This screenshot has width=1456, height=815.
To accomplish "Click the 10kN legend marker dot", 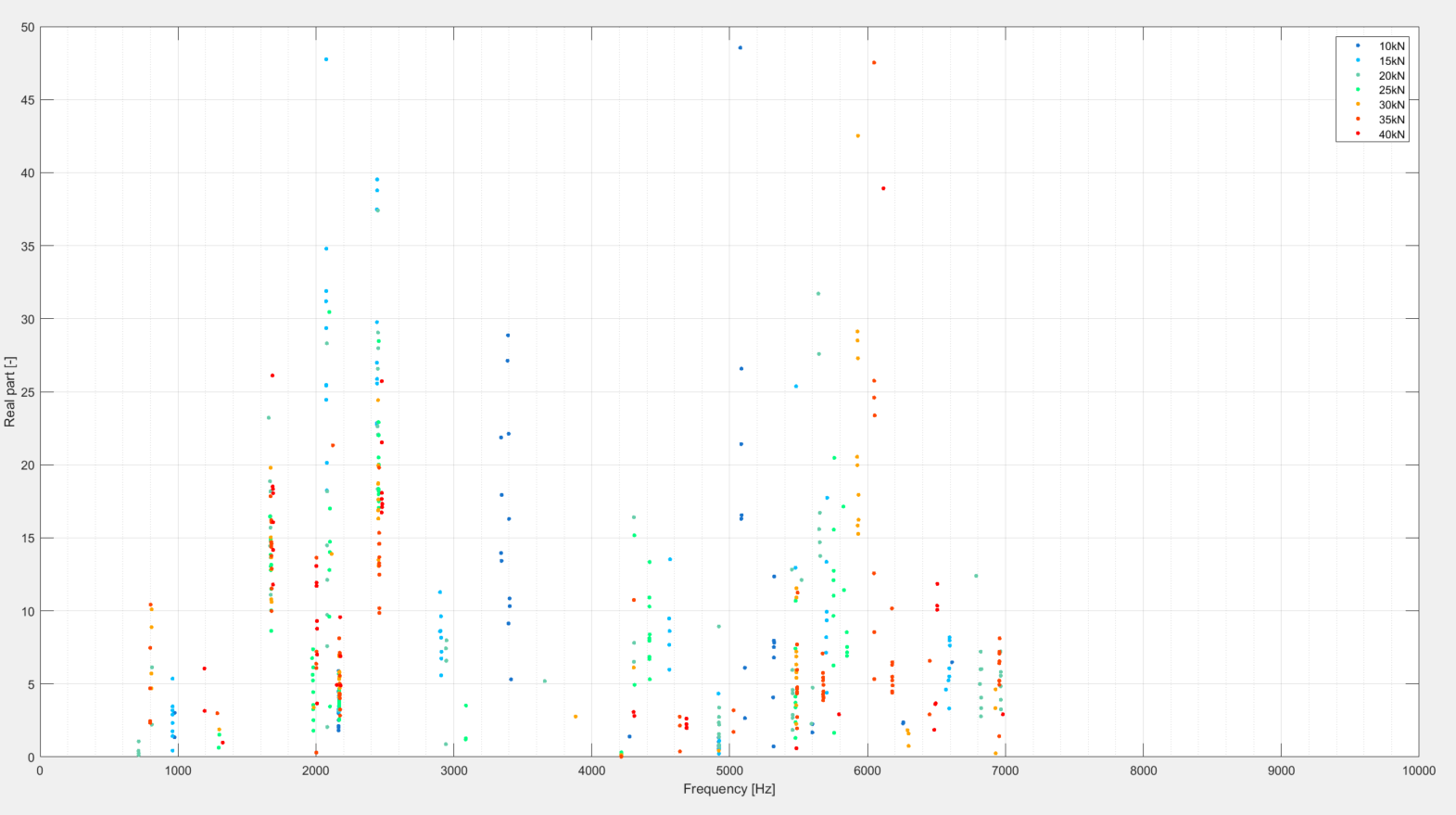I will click(1358, 45).
